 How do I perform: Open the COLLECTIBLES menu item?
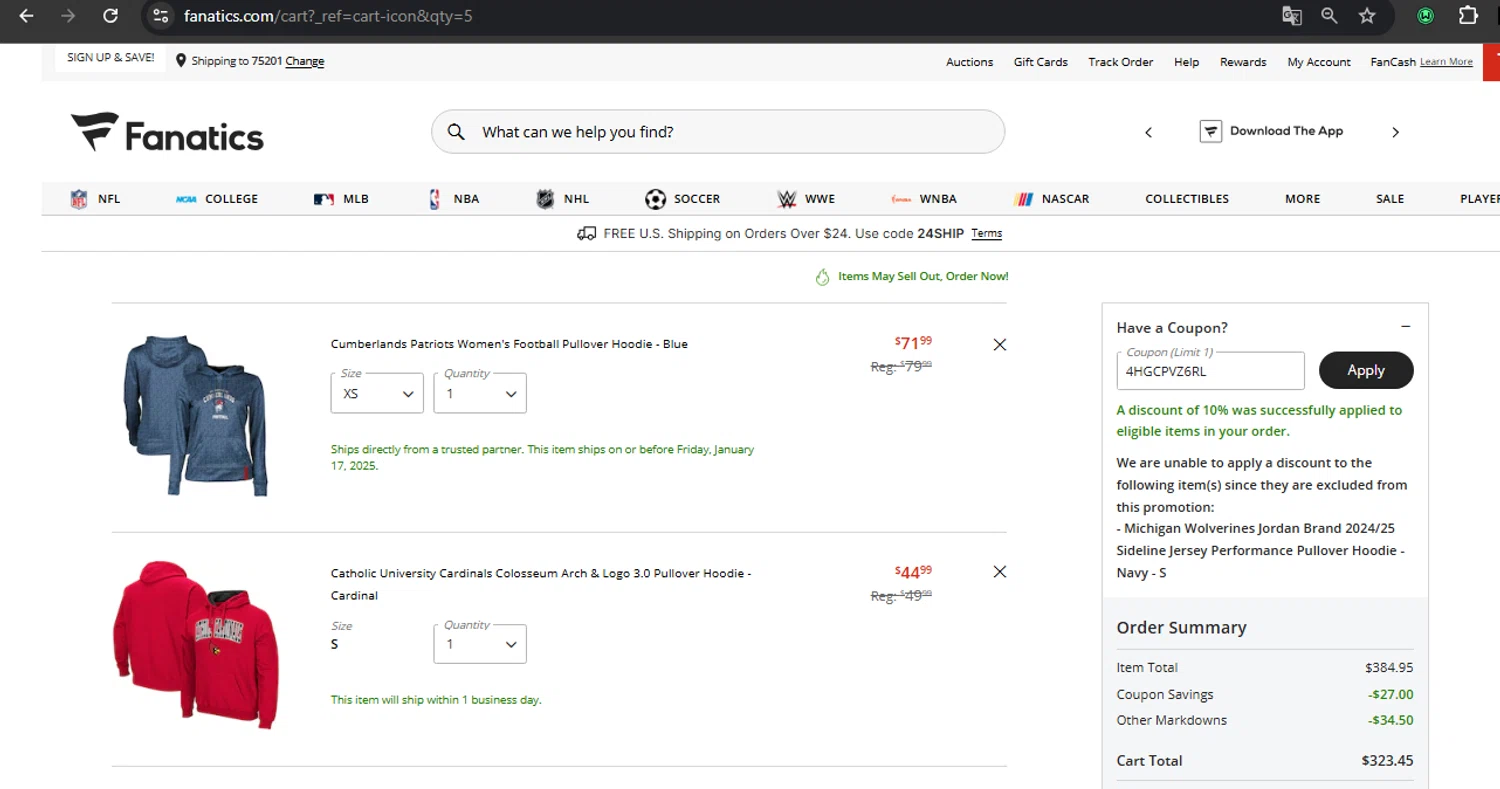[x=1186, y=199]
